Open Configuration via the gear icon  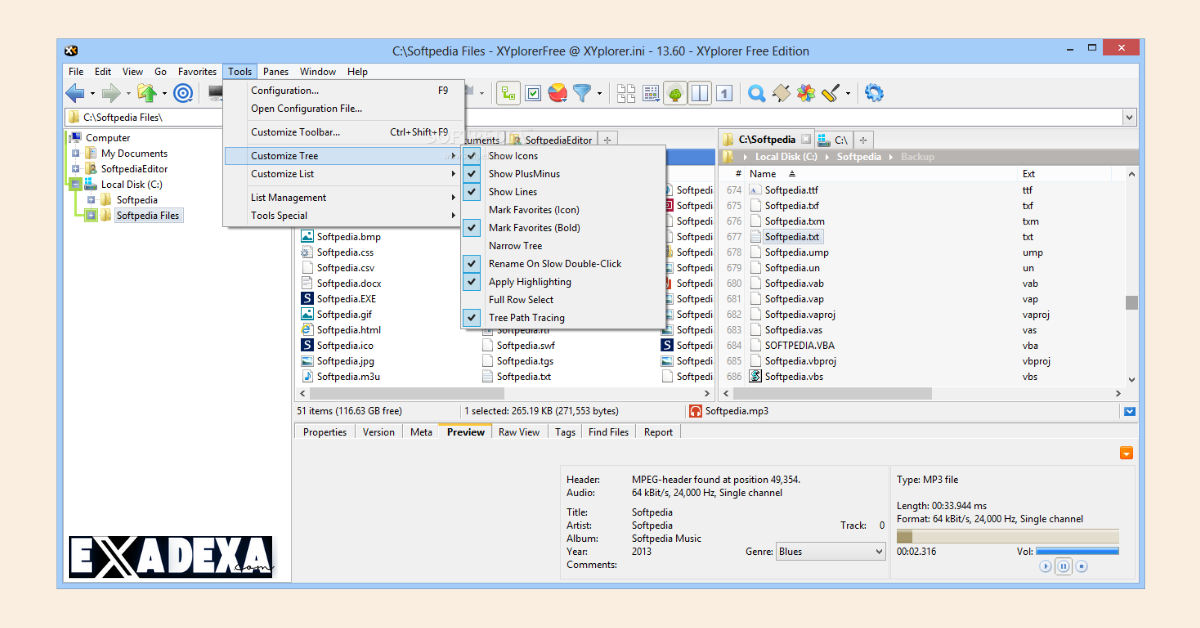click(873, 93)
